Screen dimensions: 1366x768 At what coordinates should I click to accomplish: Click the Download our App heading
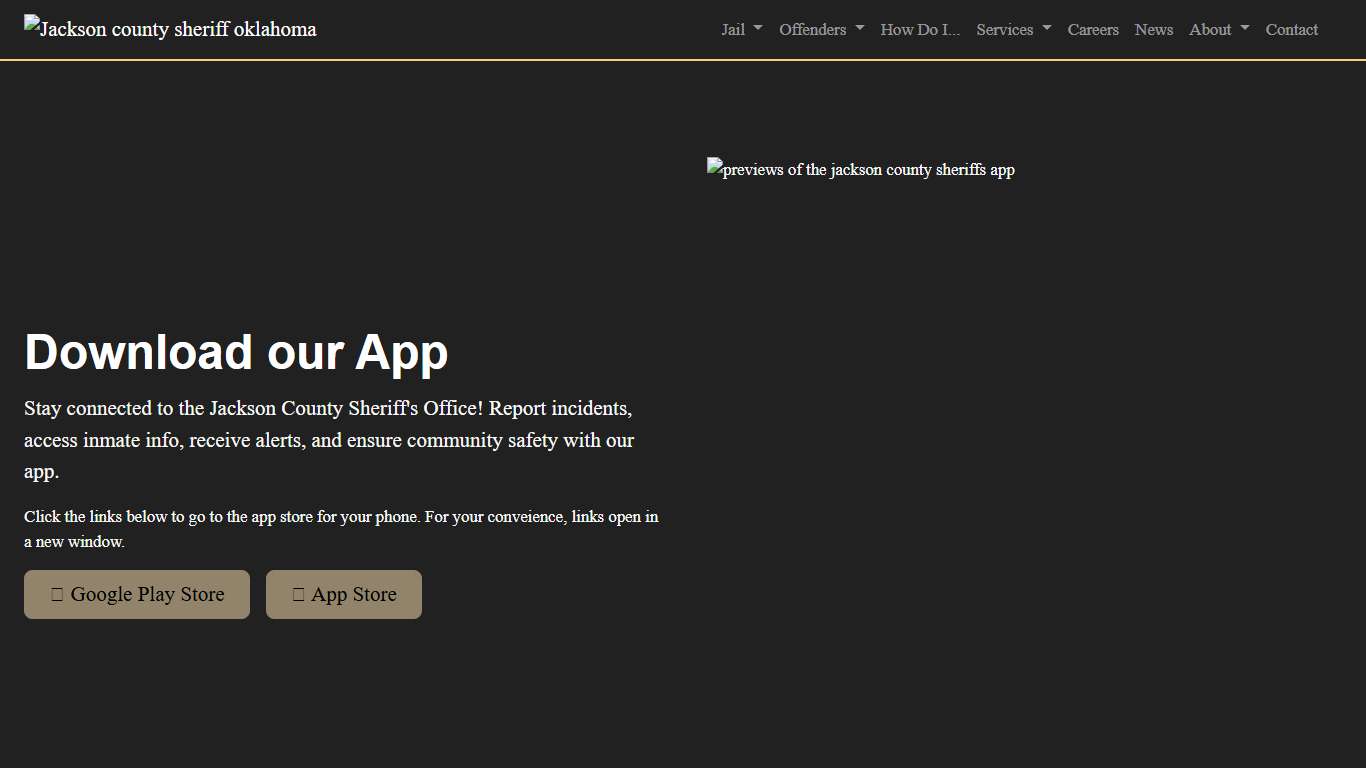point(235,352)
